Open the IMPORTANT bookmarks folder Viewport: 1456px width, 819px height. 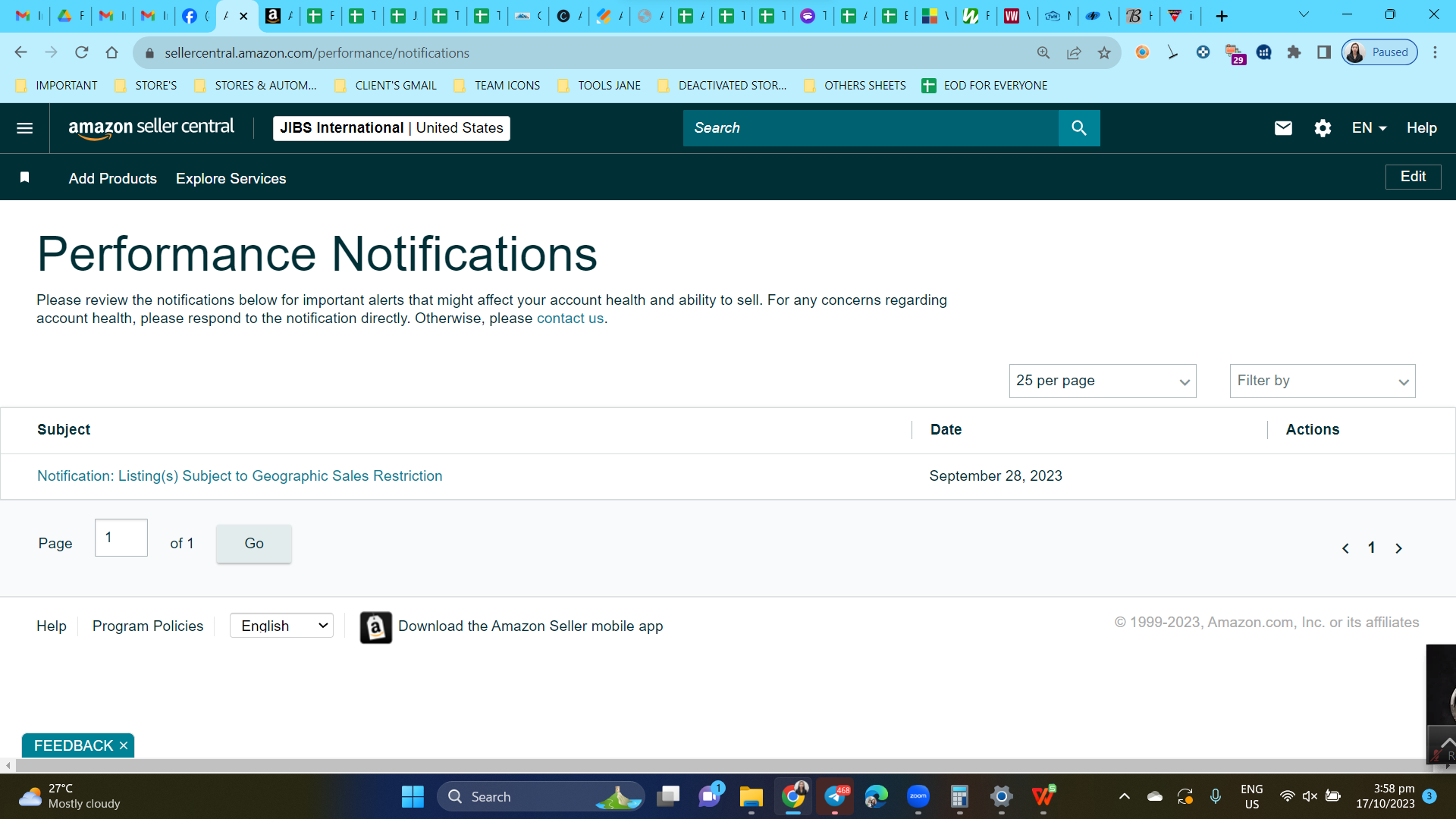tap(57, 86)
